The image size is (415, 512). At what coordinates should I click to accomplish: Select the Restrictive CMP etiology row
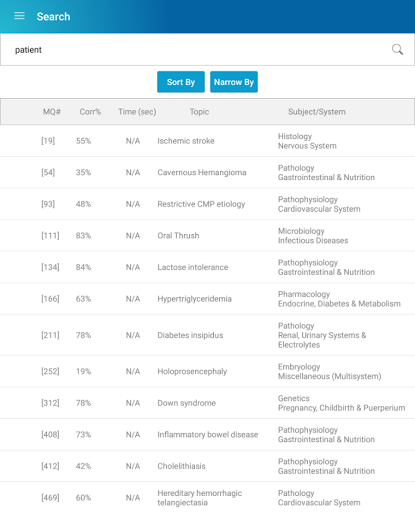tap(207, 204)
